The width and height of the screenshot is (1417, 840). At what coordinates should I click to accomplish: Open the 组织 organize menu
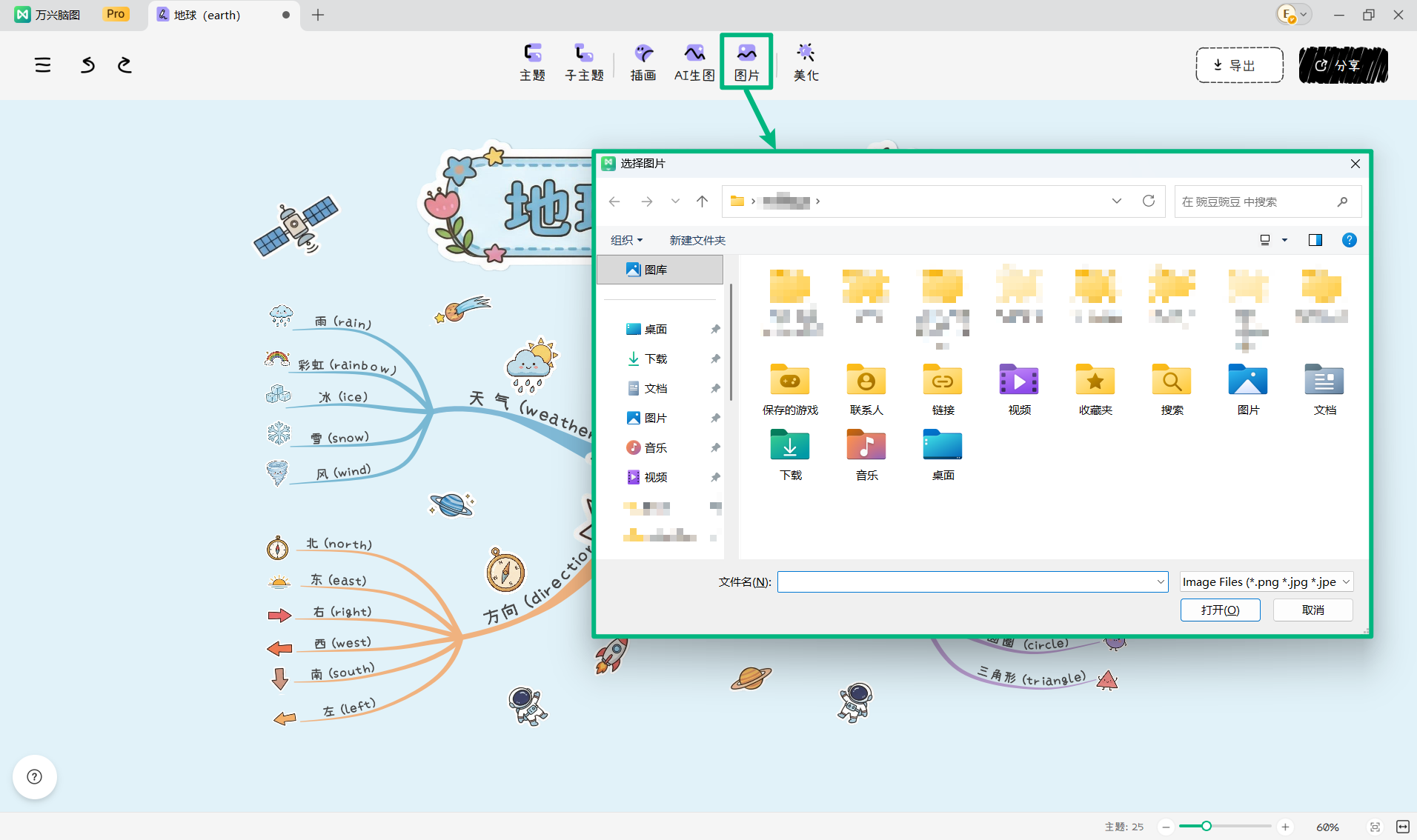pos(627,240)
